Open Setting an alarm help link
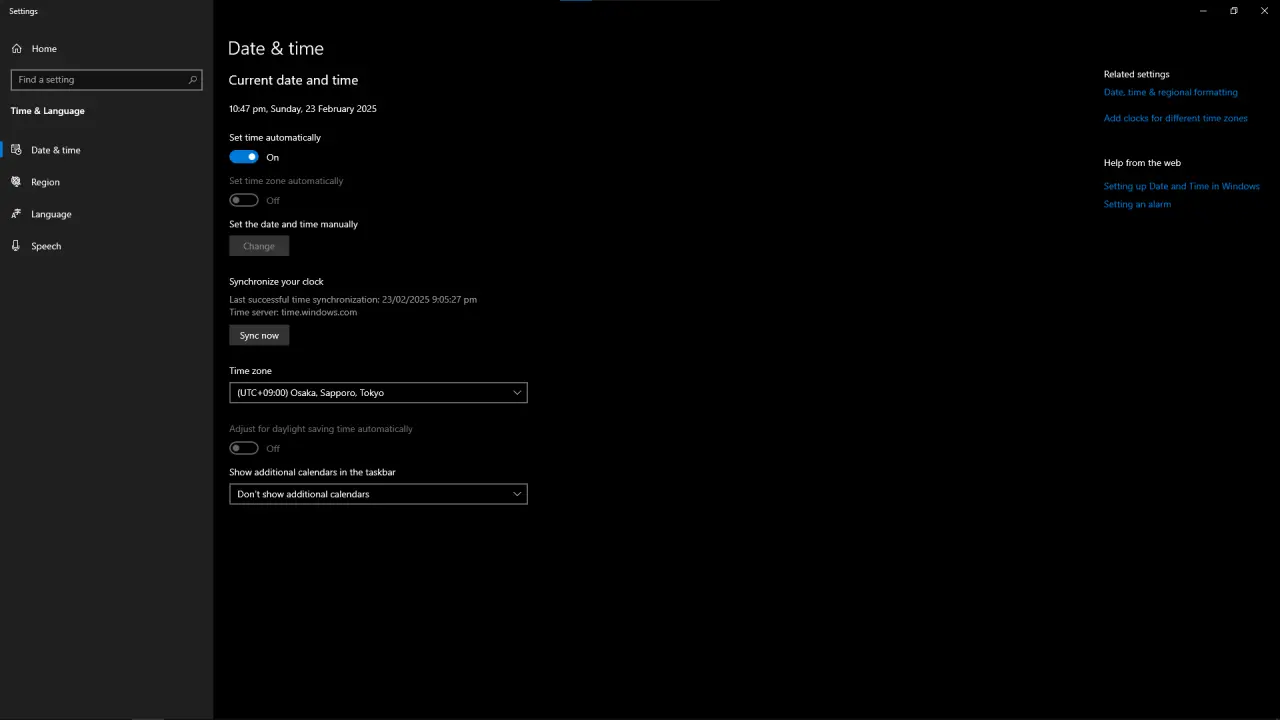 coord(1137,204)
